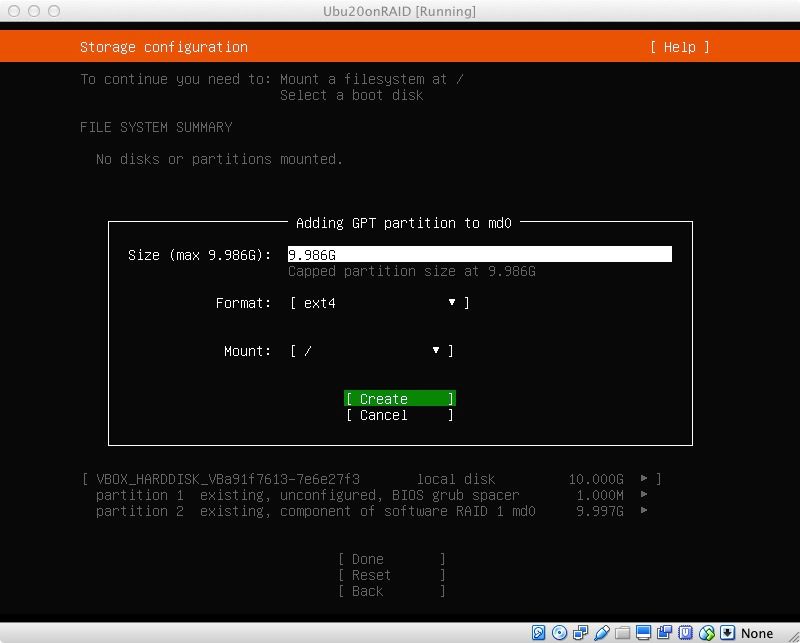This screenshot has height=643, width=800.
Task: Click the shared folders icon
Action: 623,633
